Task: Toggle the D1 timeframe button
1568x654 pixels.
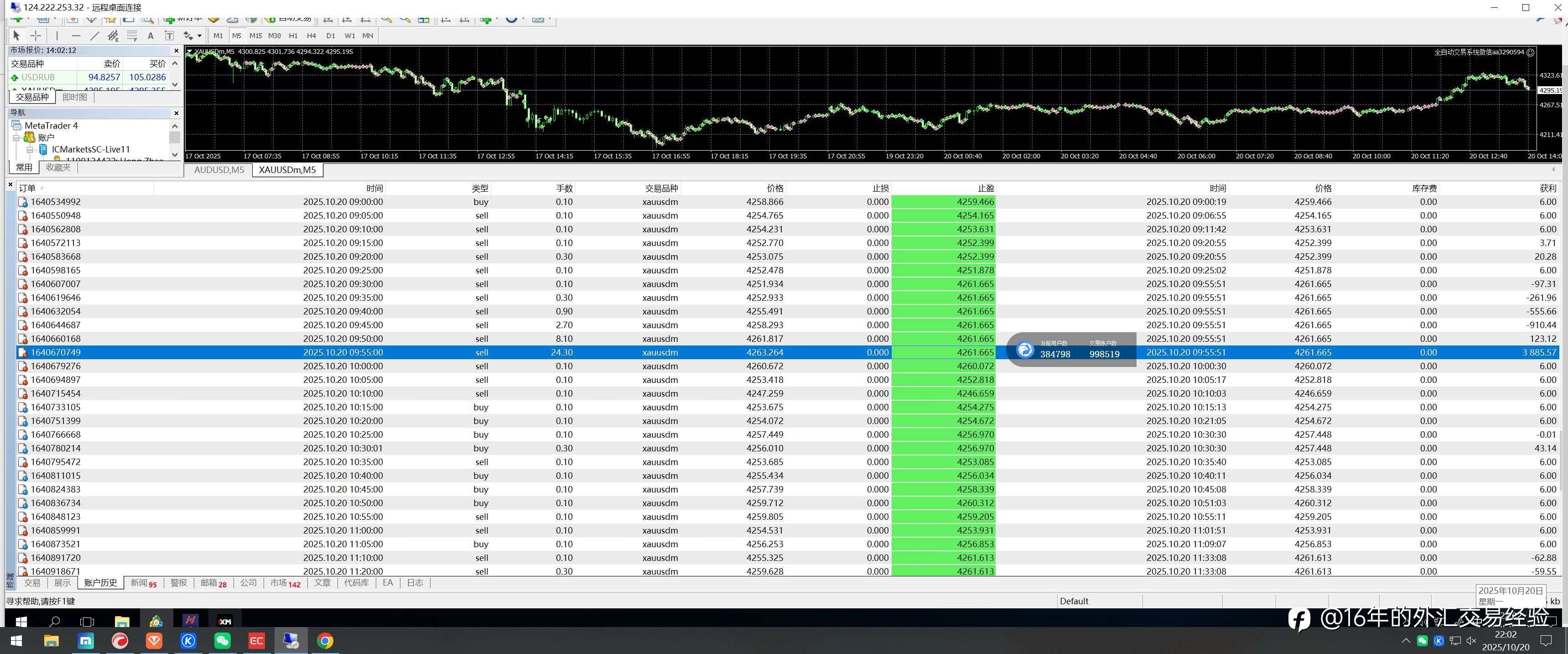Action: pos(331,36)
